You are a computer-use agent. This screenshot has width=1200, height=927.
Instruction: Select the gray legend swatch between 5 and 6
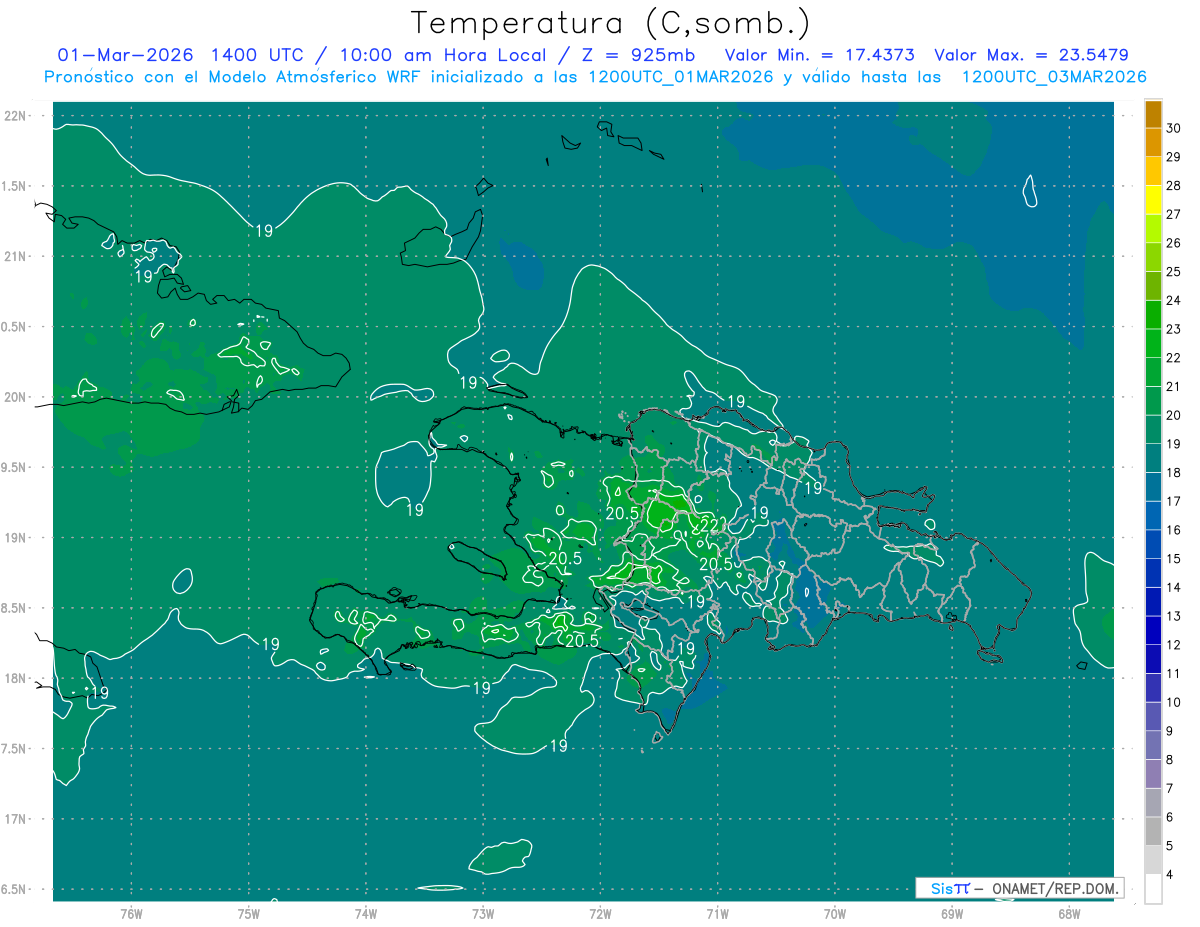click(1153, 831)
